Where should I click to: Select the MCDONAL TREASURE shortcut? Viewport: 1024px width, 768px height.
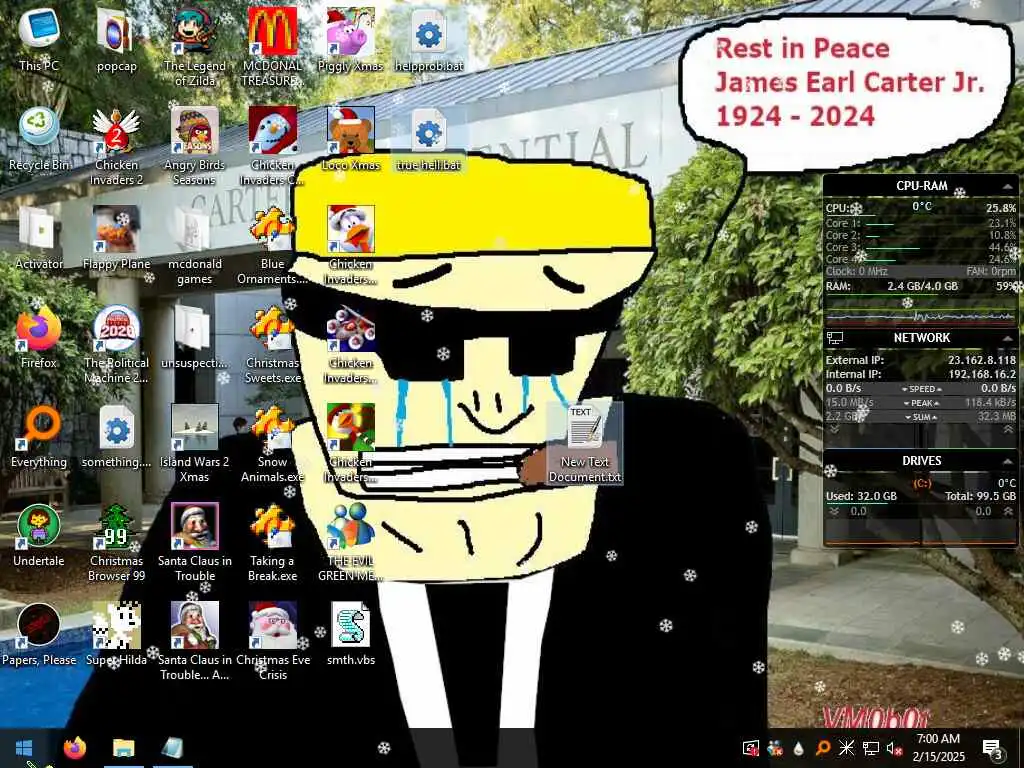click(272, 47)
